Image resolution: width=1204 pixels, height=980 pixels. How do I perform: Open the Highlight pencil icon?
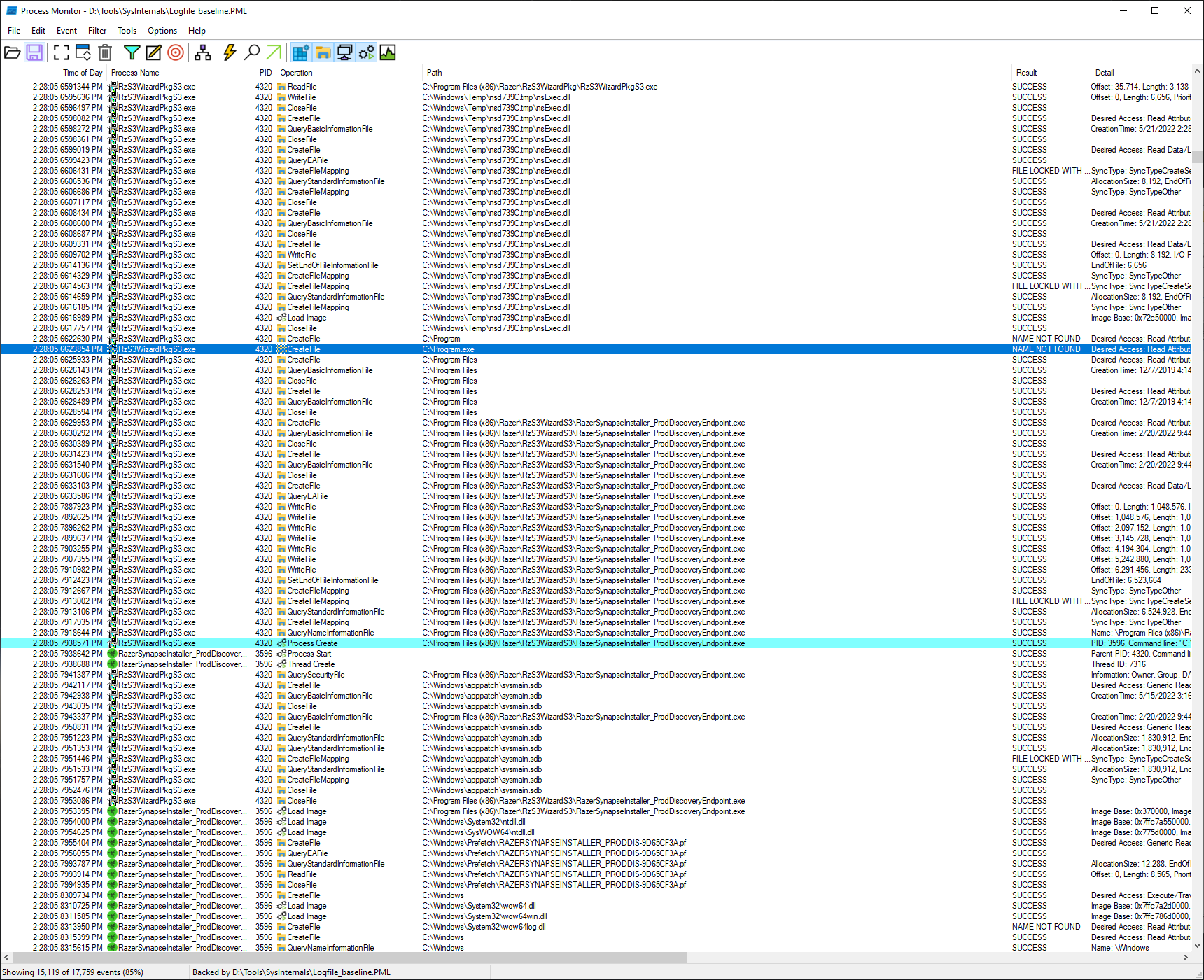tap(153, 52)
